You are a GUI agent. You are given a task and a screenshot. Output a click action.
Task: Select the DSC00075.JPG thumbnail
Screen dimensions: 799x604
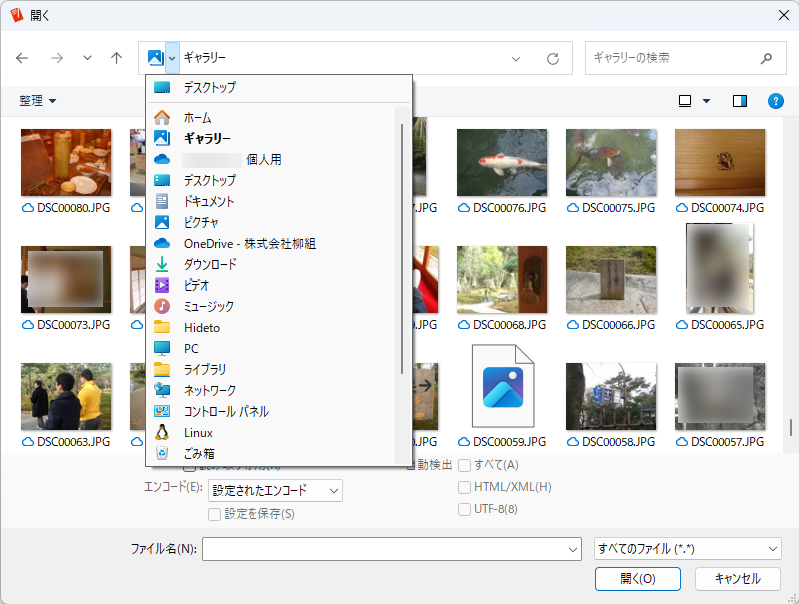pyautogui.click(x=611, y=163)
